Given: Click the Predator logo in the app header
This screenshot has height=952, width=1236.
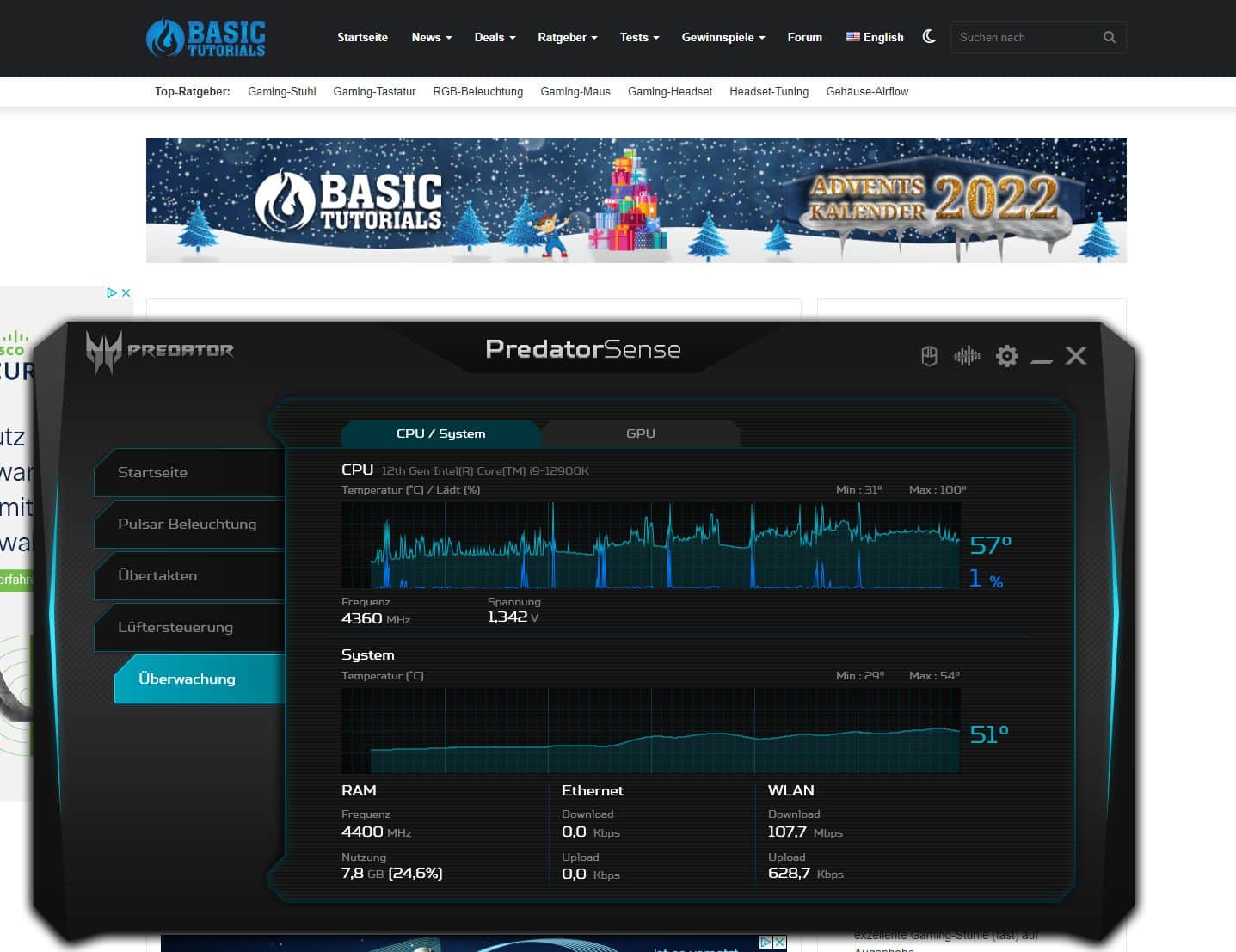Looking at the screenshot, I should coord(160,351).
